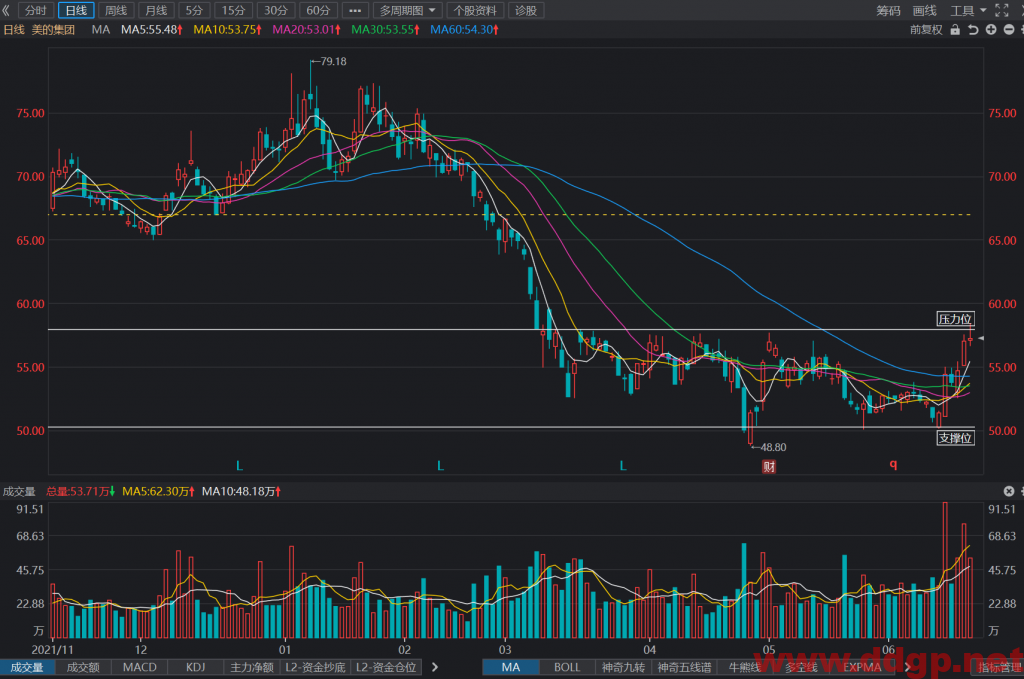Open the 前复权 adjustment selector
This screenshot has height=679, width=1024.
pos(926,29)
